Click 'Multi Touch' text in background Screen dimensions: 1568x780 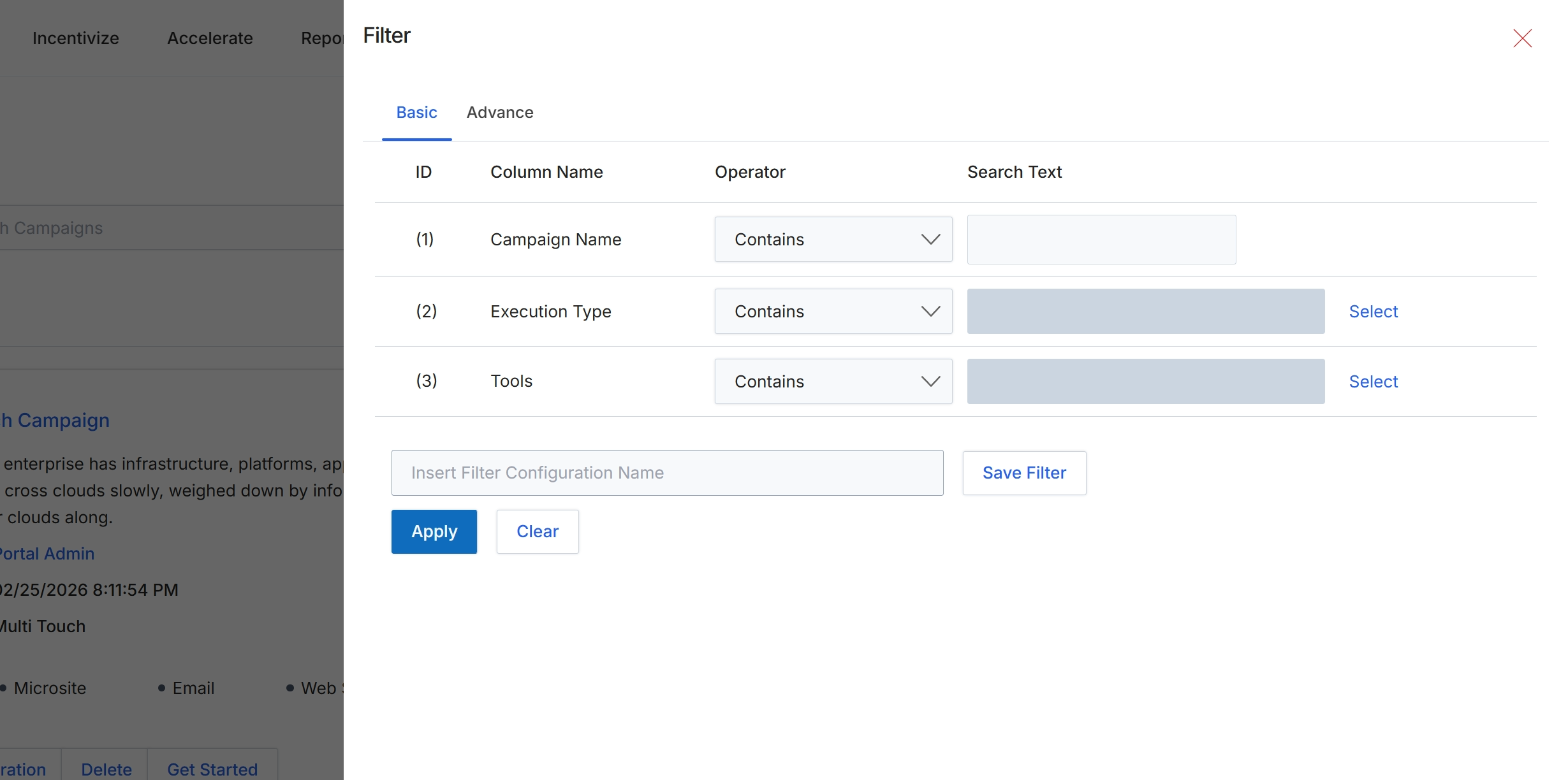(x=43, y=626)
